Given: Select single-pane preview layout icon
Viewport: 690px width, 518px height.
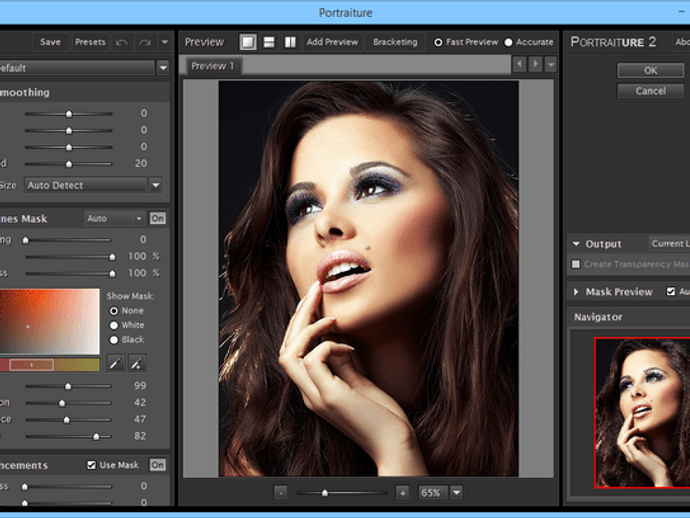Looking at the screenshot, I should click(248, 42).
